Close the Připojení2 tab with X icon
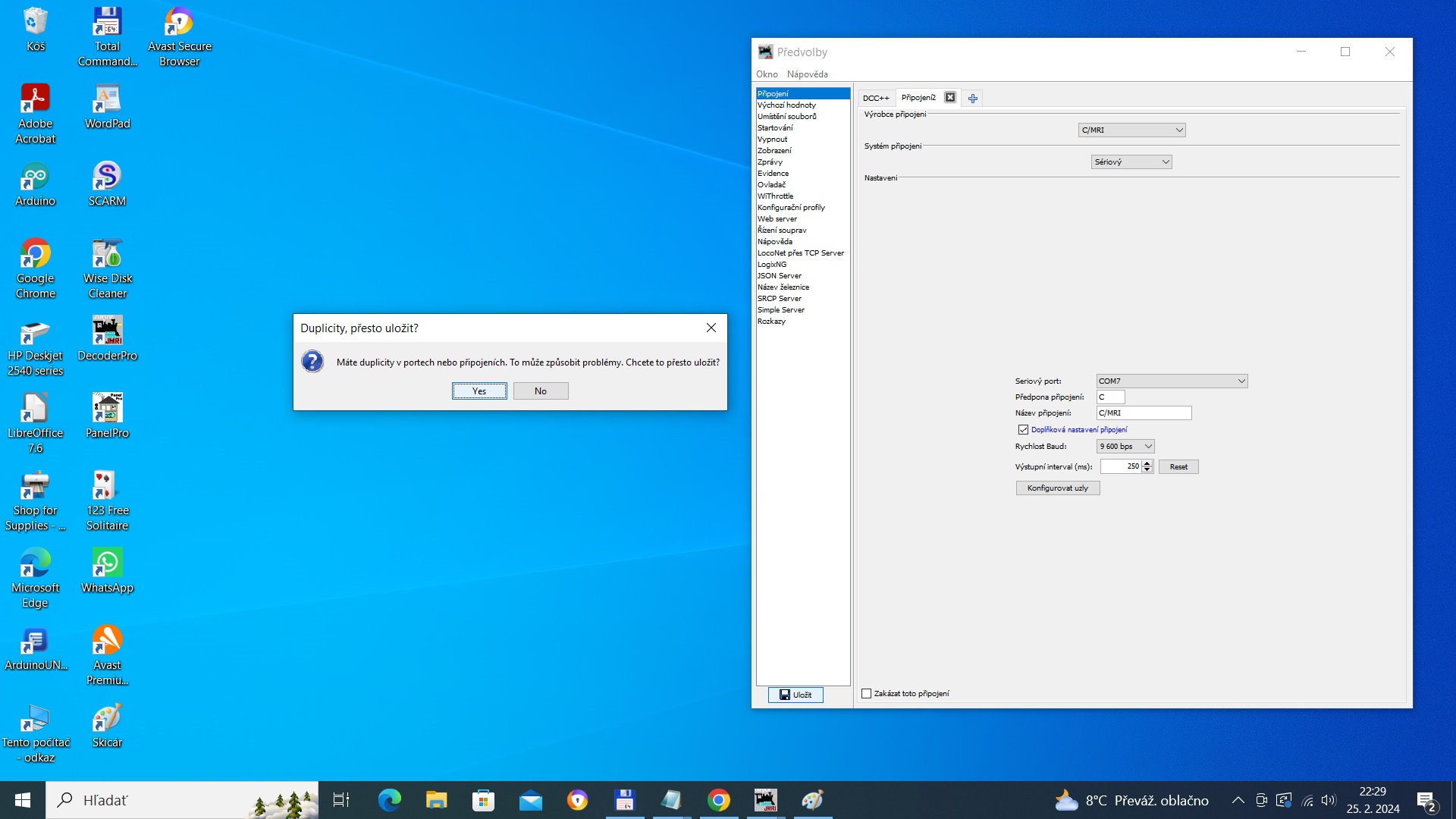The width and height of the screenshot is (1456, 819). (x=949, y=98)
